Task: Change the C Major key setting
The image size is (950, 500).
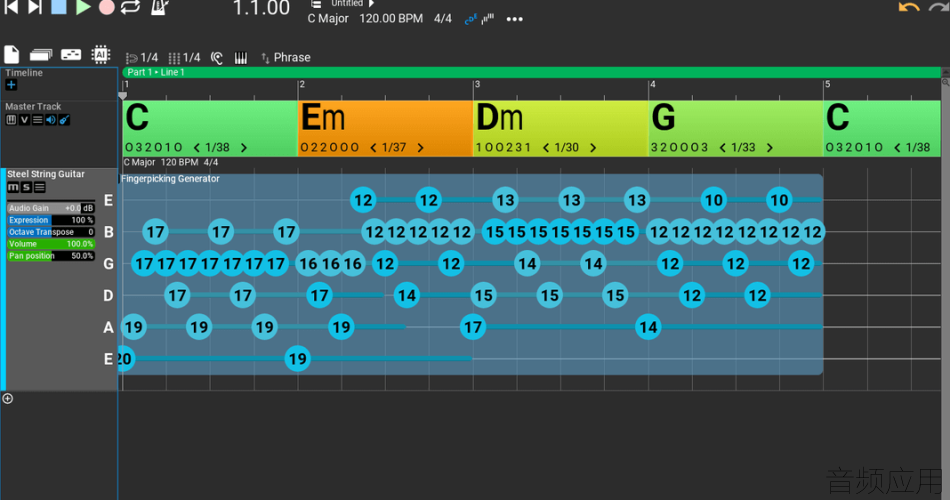Action: [x=328, y=19]
